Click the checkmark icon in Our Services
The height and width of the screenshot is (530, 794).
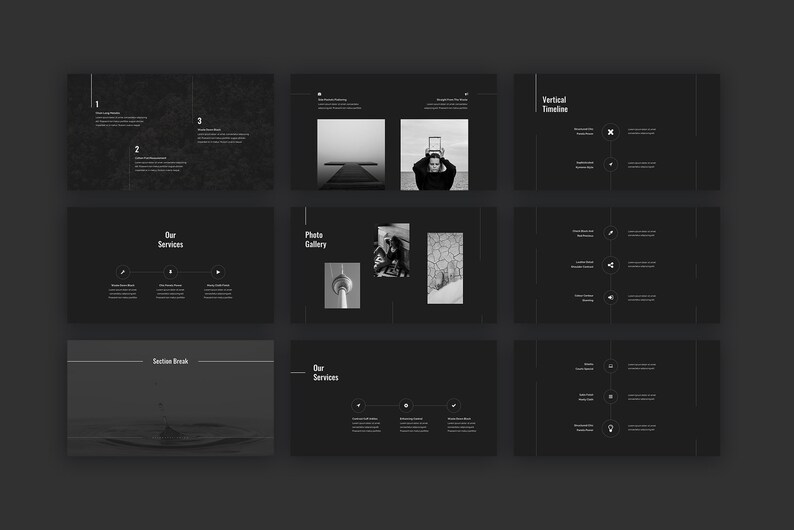[x=454, y=405]
